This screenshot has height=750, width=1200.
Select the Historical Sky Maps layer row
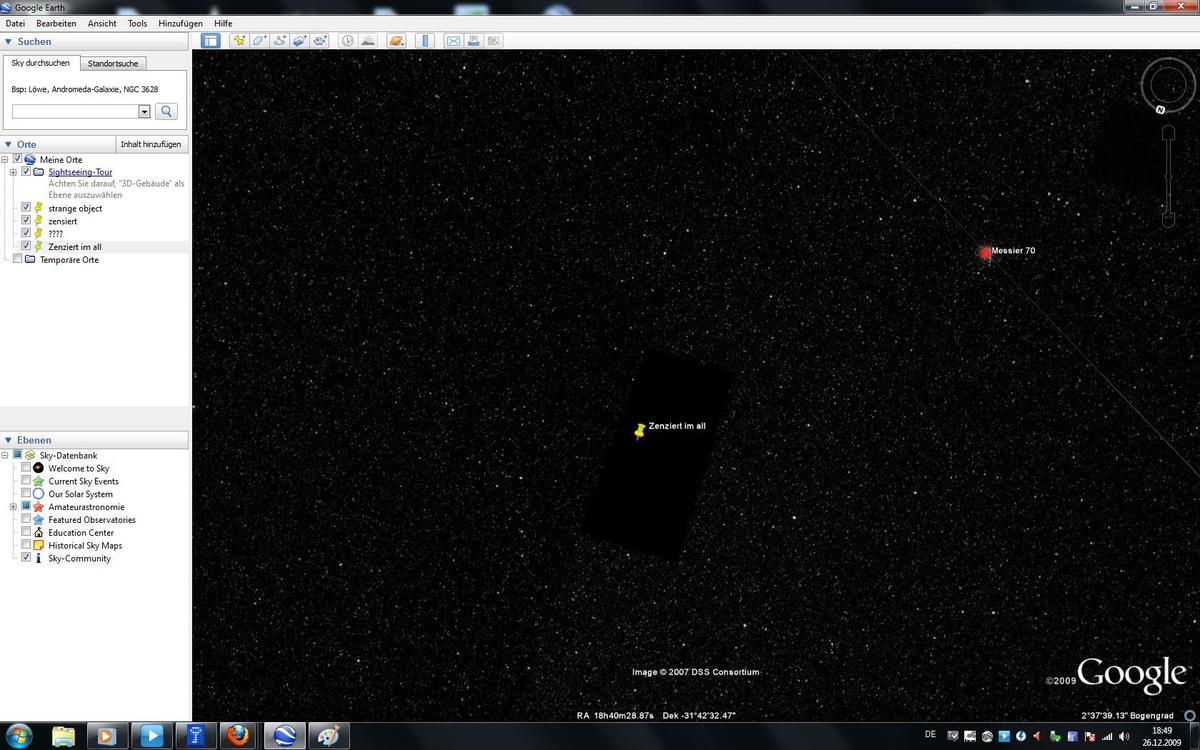[85, 545]
